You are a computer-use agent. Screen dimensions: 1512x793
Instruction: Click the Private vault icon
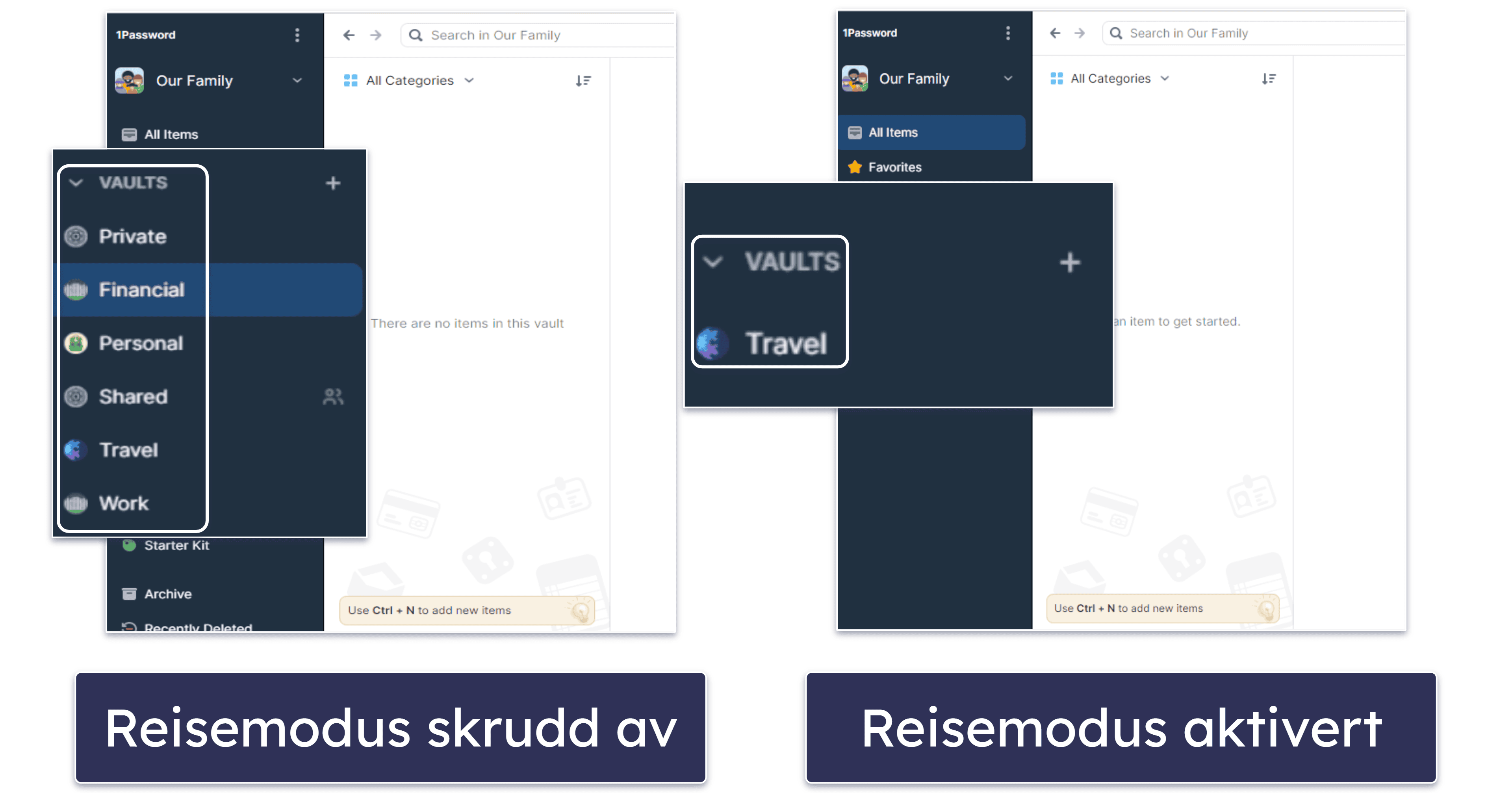tap(79, 235)
